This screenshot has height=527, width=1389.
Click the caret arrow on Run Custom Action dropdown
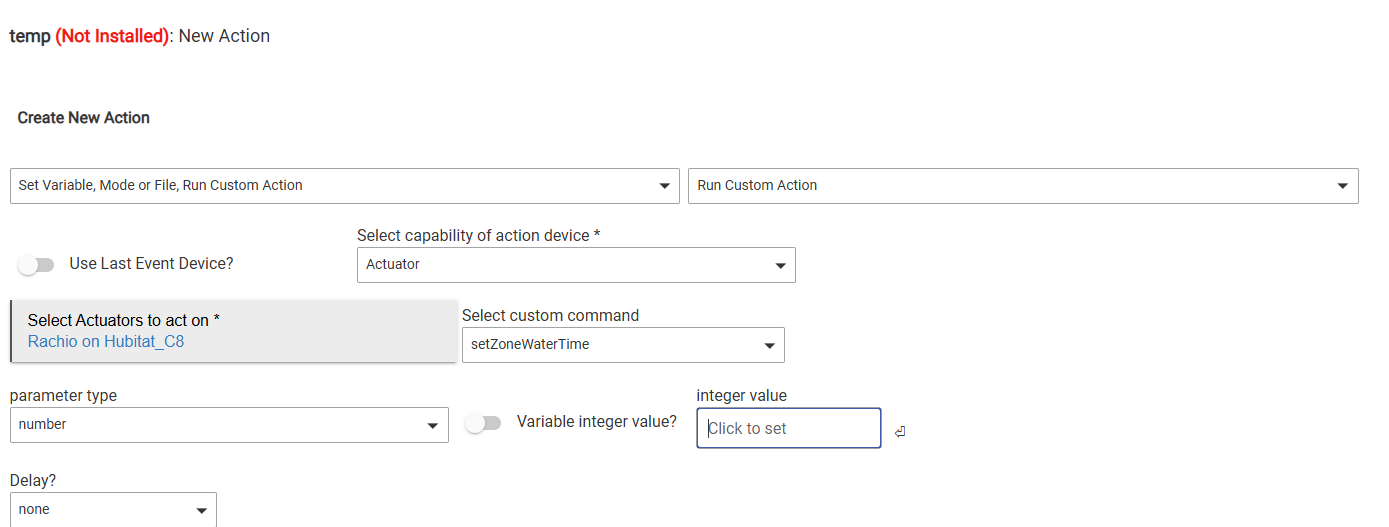click(1342, 186)
